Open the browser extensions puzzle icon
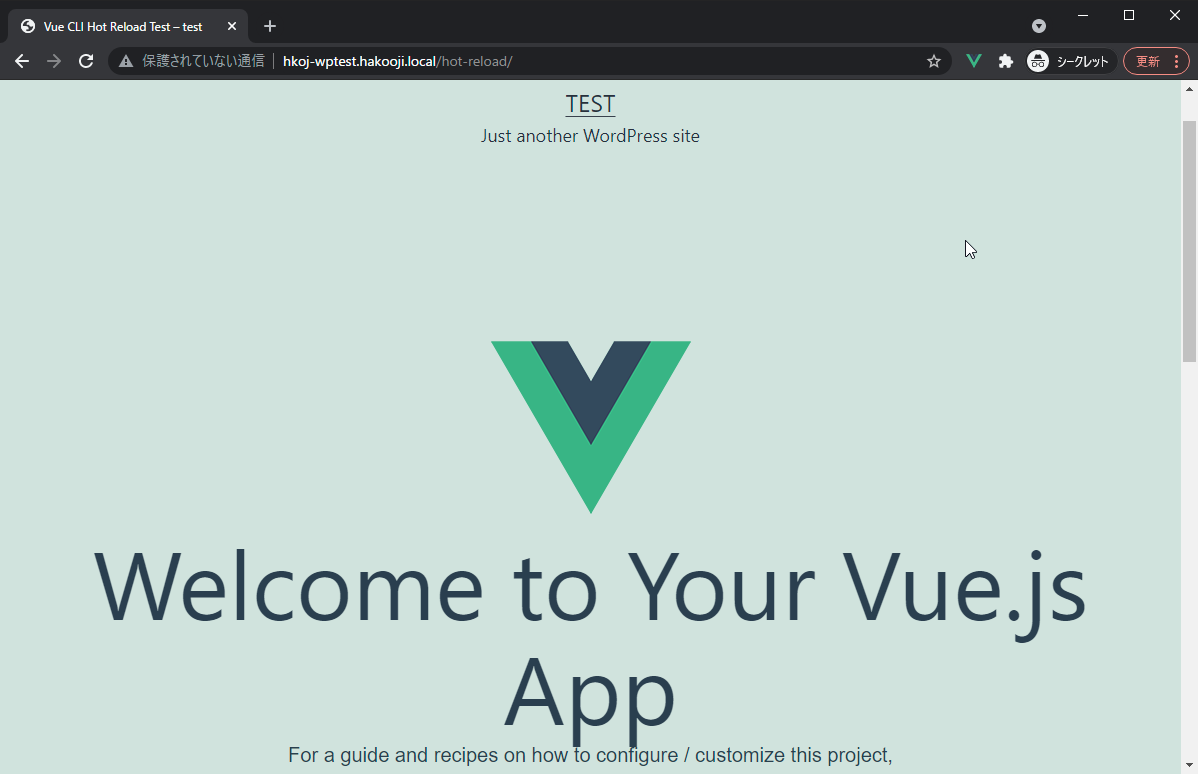Screen dimensions: 1198x774 pyautogui.click(x=1005, y=60)
